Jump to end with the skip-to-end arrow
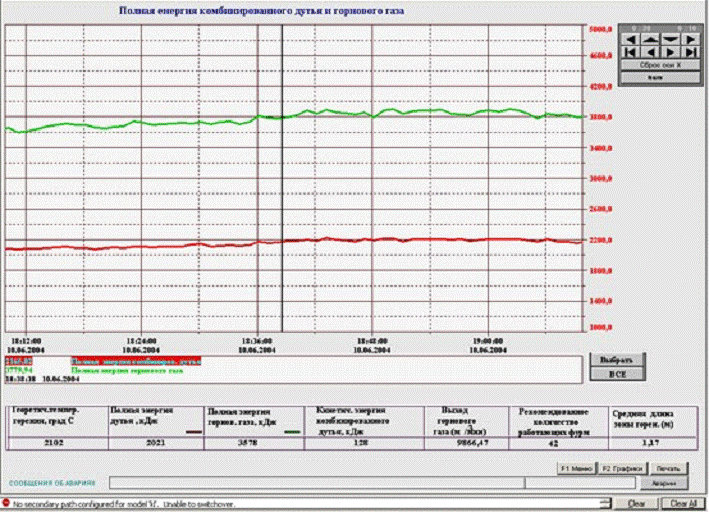This screenshot has height=512, width=709. click(690, 52)
